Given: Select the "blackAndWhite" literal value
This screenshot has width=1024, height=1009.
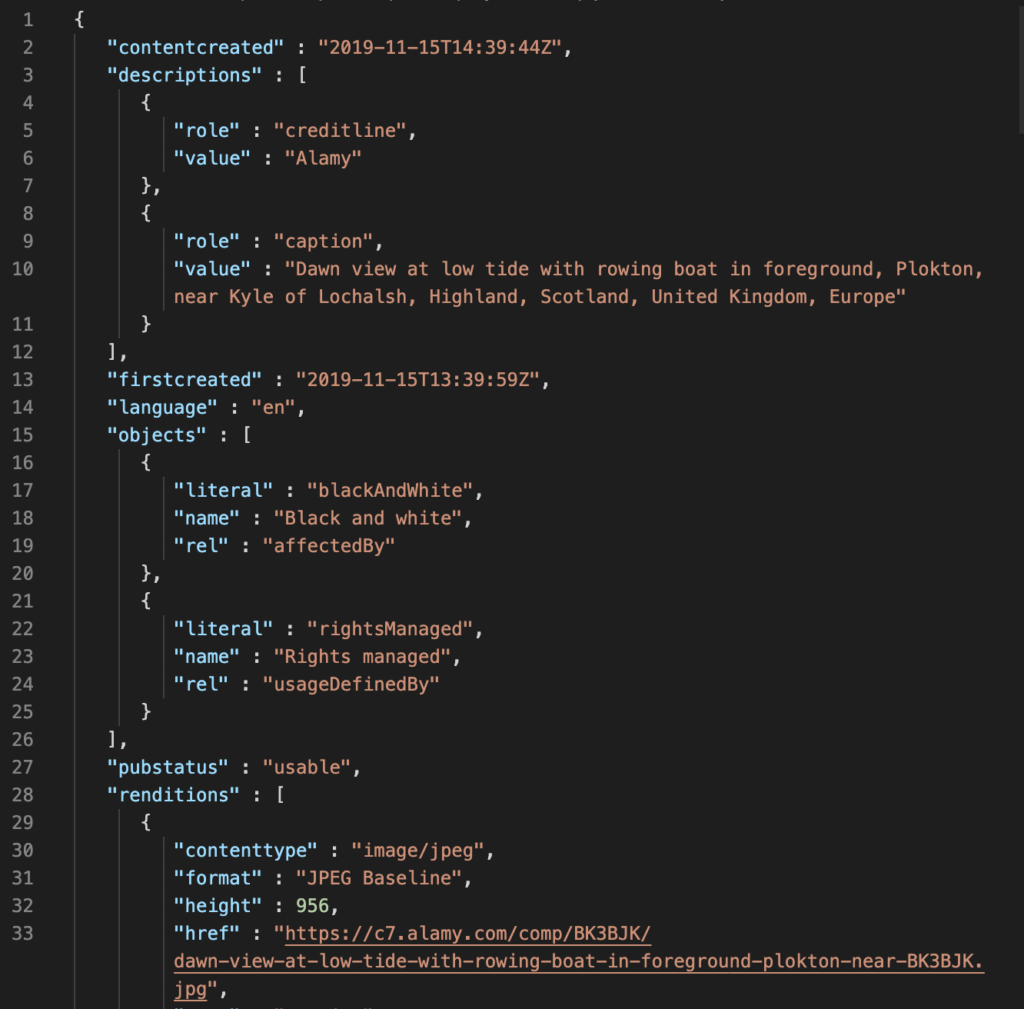Looking at the screenshot, I should pos(390,490).
